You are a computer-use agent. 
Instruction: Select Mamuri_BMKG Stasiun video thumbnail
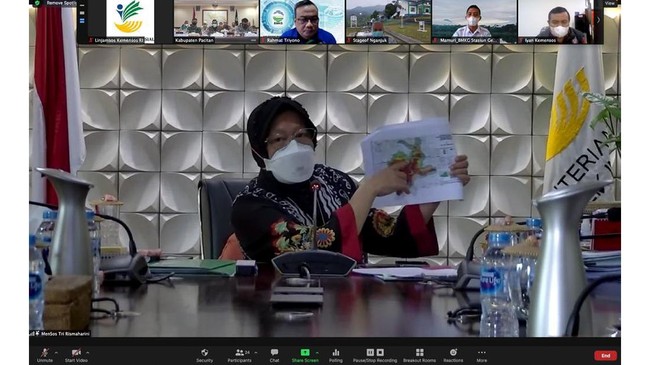tap(474, 22)
